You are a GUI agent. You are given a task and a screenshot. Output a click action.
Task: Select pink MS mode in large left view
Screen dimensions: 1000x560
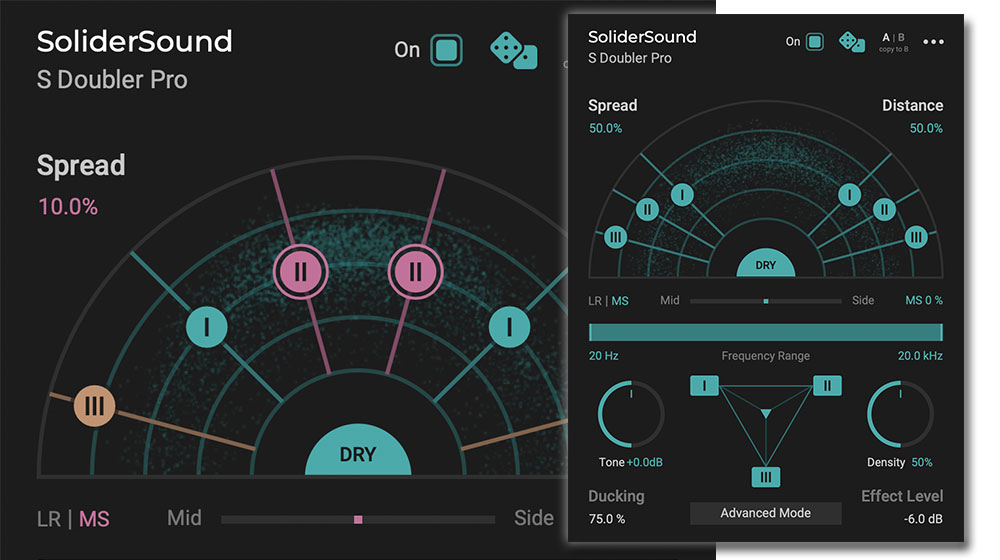point(94,519)
